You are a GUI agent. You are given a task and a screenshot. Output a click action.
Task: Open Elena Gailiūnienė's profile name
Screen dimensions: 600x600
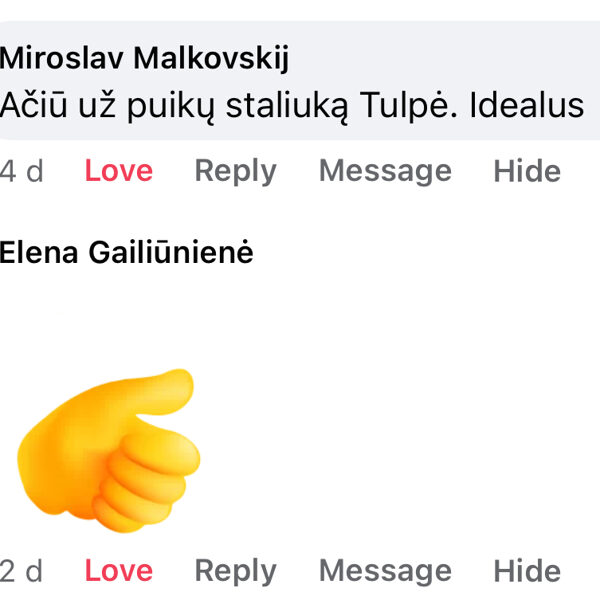126,253
